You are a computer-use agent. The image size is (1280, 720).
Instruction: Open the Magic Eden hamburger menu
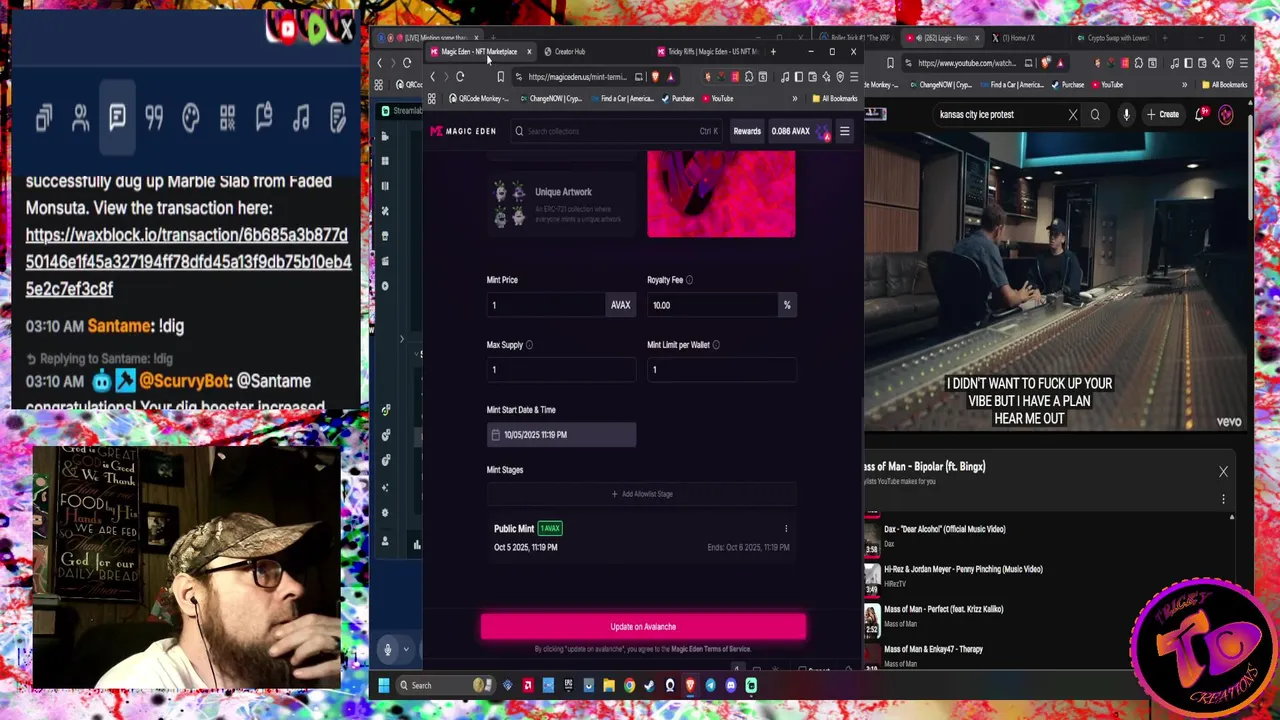pyautogui.click(x=844, y=131)
